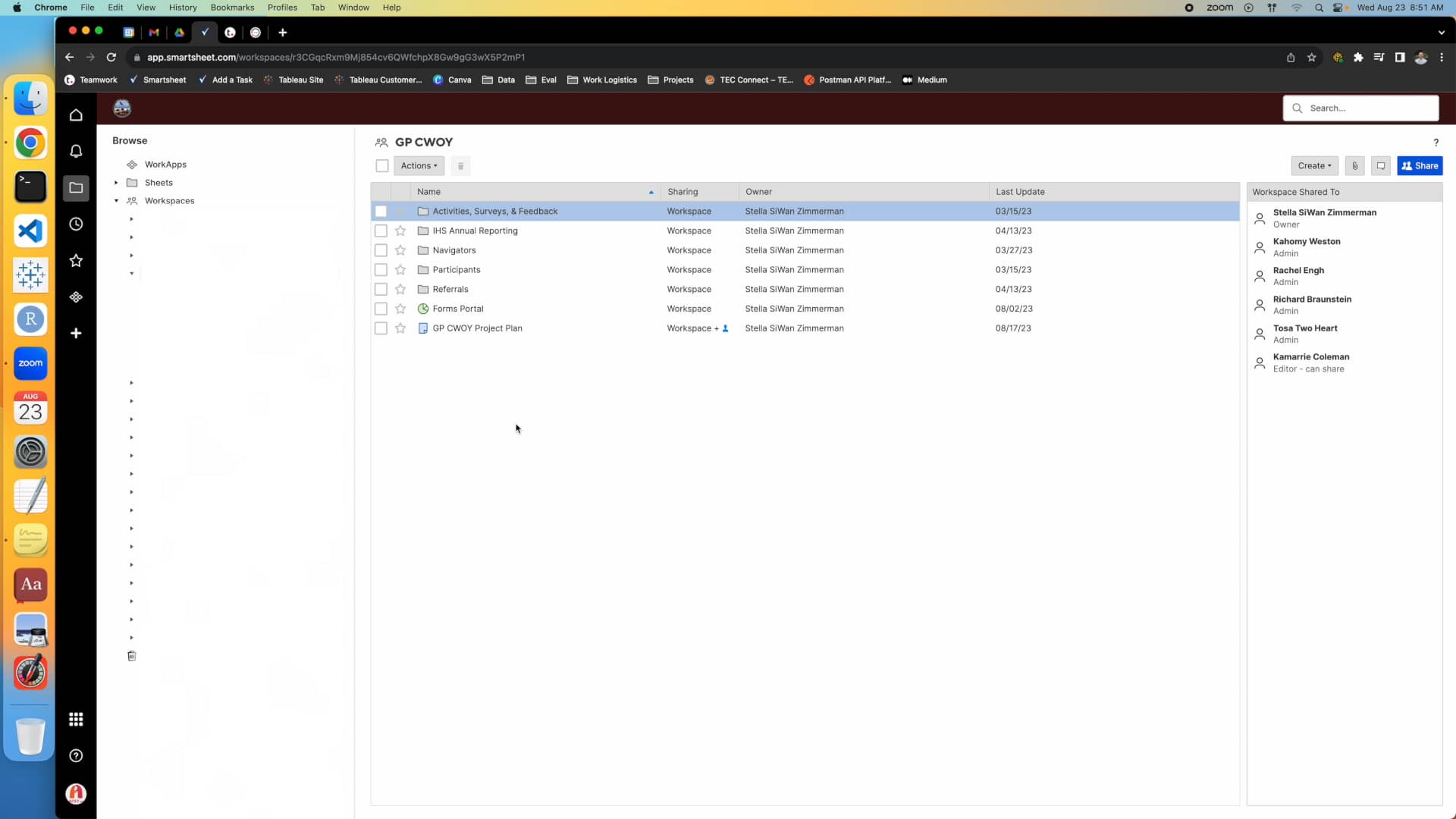
Task: Open the Tableau Site bookmark link
Action: tap(300, 80)
